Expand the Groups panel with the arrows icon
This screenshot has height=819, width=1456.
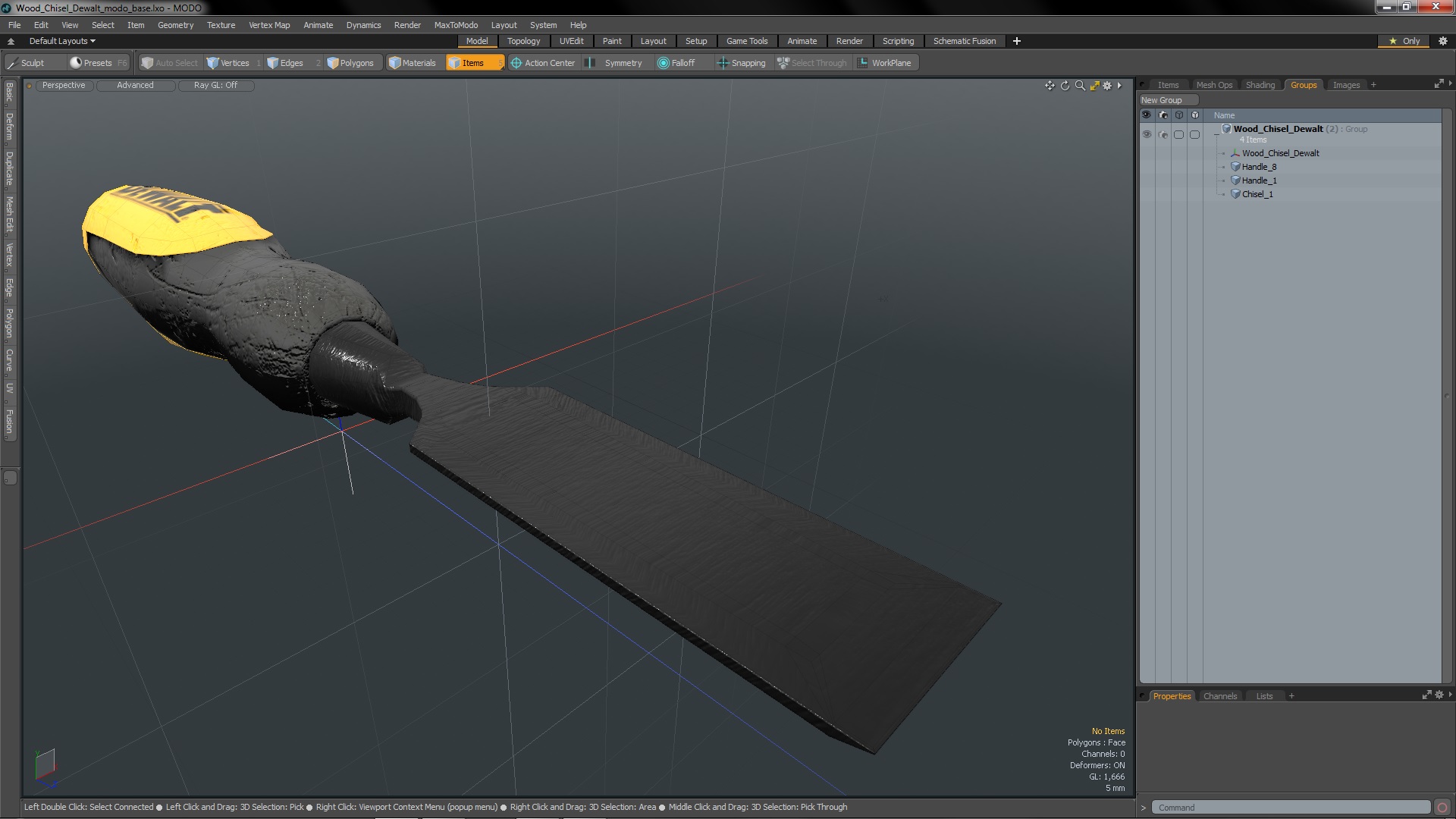[1439, 84]
